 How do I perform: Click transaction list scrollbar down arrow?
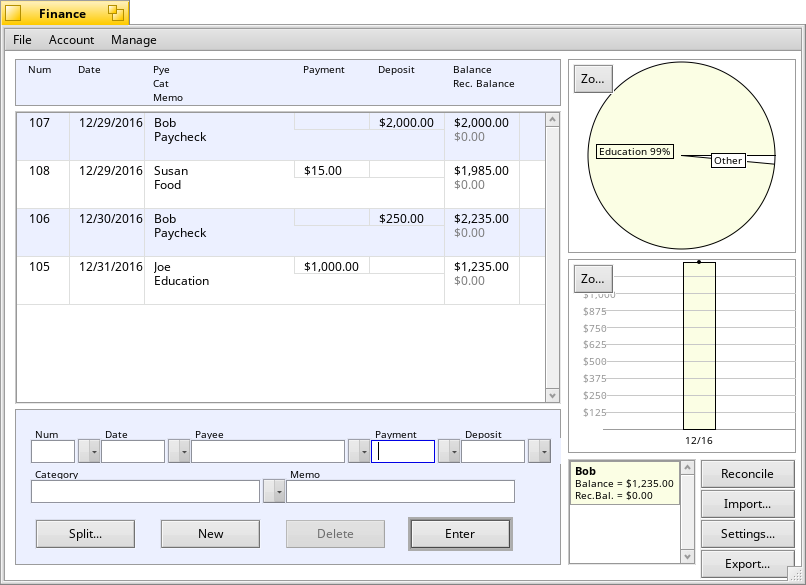(553, 395)
